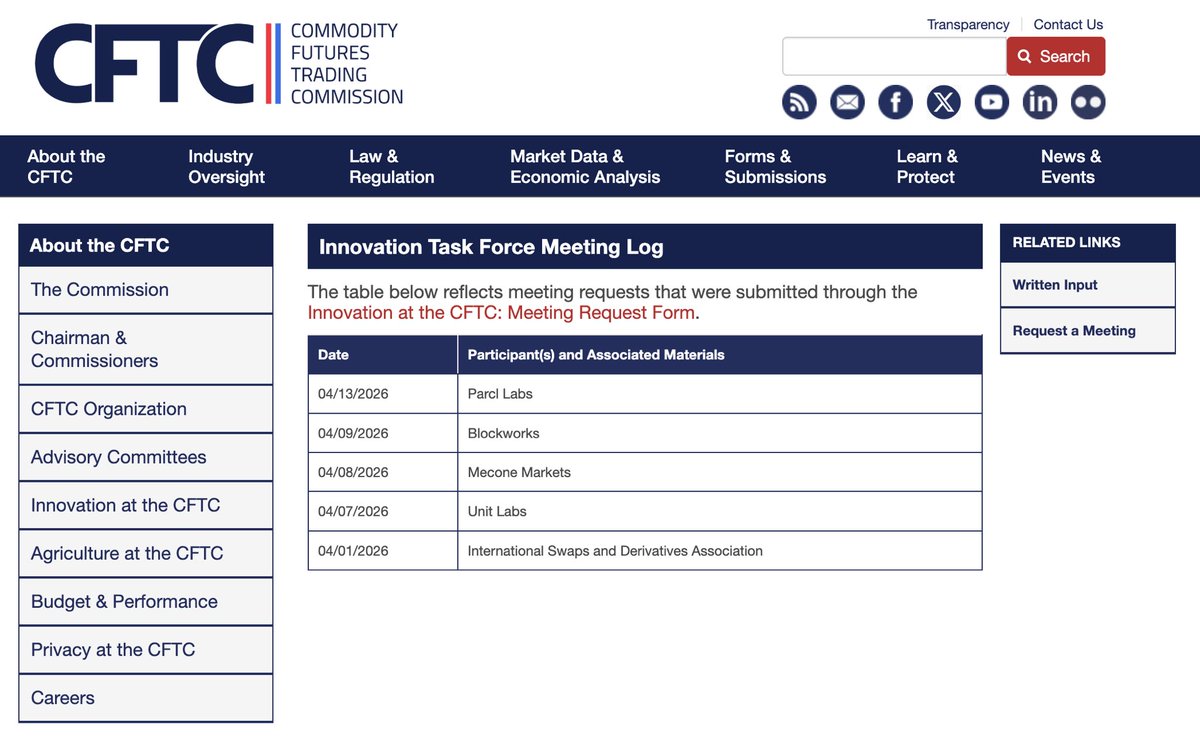1200x742 pixels.
Task: Click the Participant(s) and Associated Materials header
Action: [720, 355]
